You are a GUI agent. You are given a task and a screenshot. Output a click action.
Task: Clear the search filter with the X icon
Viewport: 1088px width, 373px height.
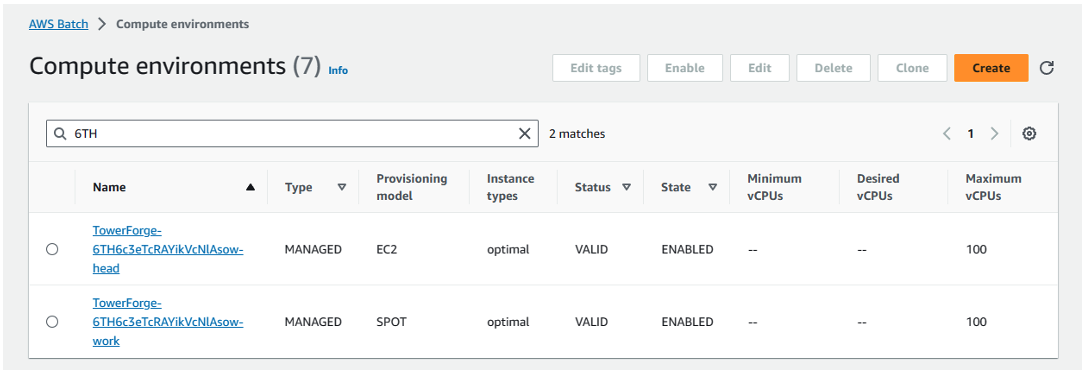coord(525,134)
